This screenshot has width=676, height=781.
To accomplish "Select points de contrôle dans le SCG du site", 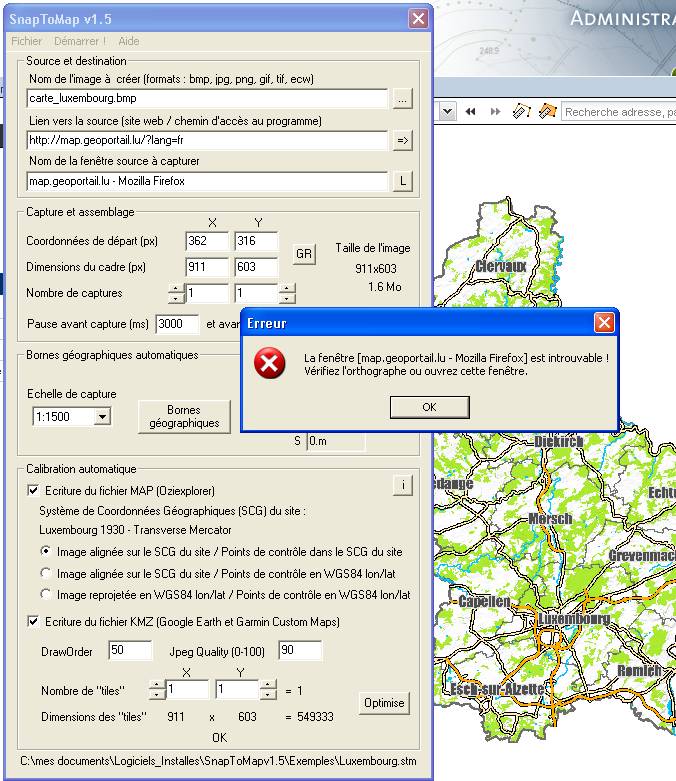I will pos(46,551).
